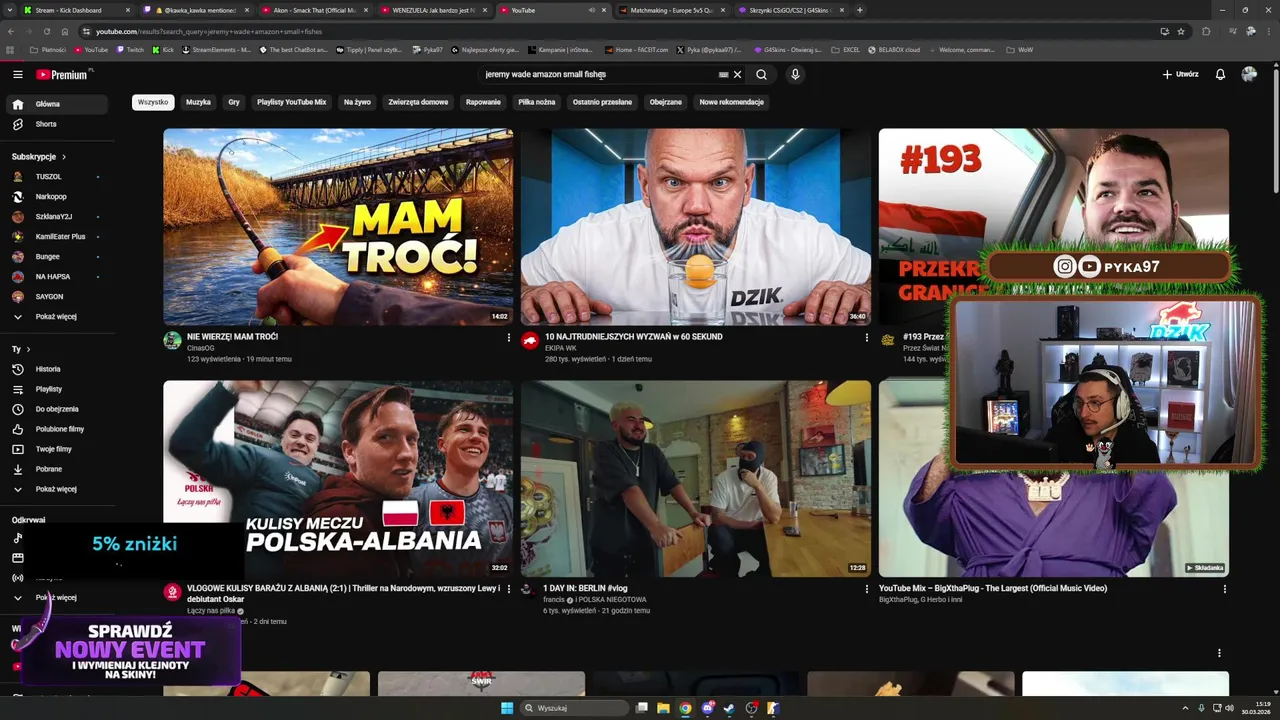The height and width of the screenshot is (720, 1280).
Task: Open Pobrane downloads in sidebar
Action: [x=56, y=469]
